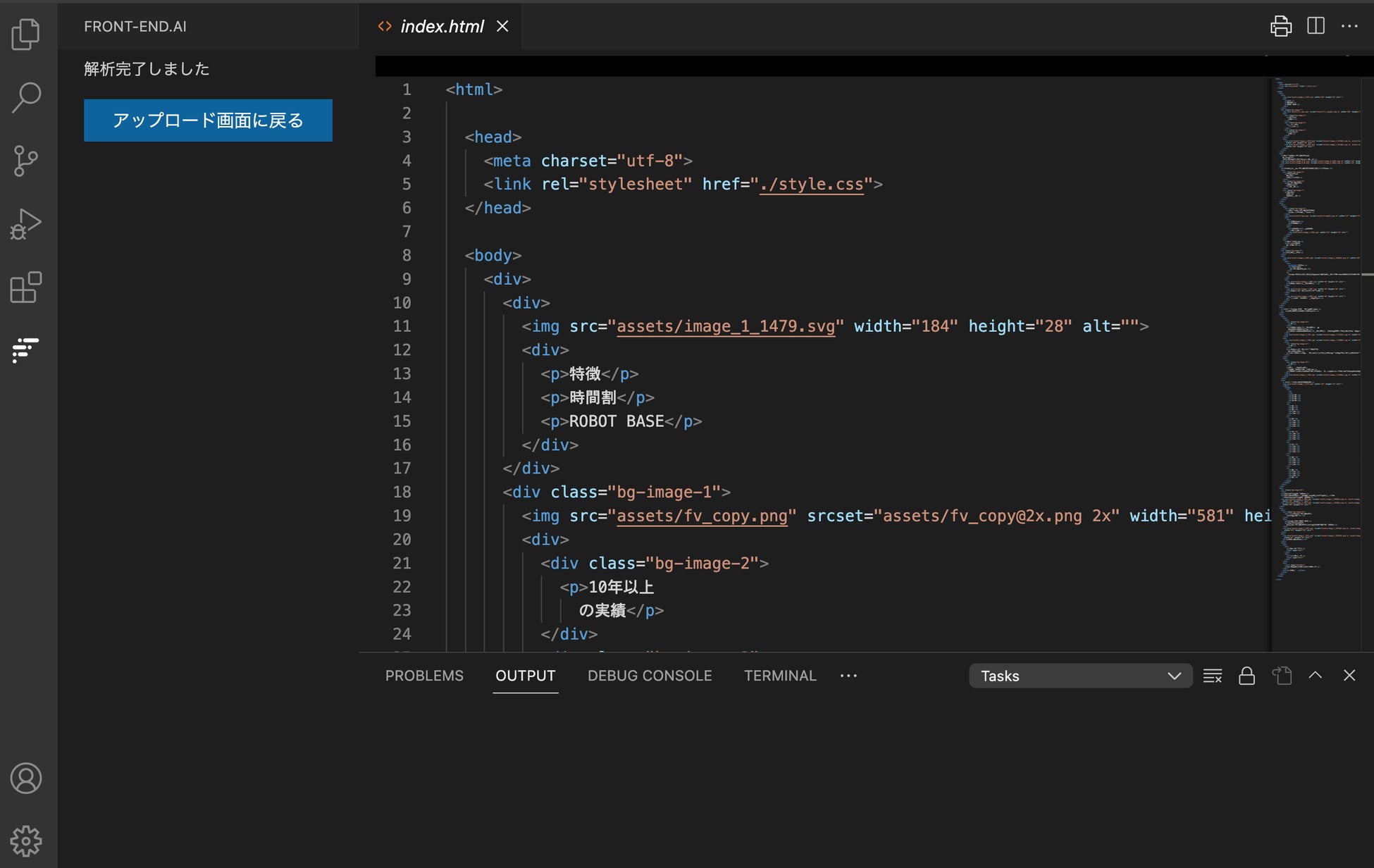Split the editor to the right
Viewport: 1374px width, 868px height.
pyautogui.click(x=1316, y=26)
